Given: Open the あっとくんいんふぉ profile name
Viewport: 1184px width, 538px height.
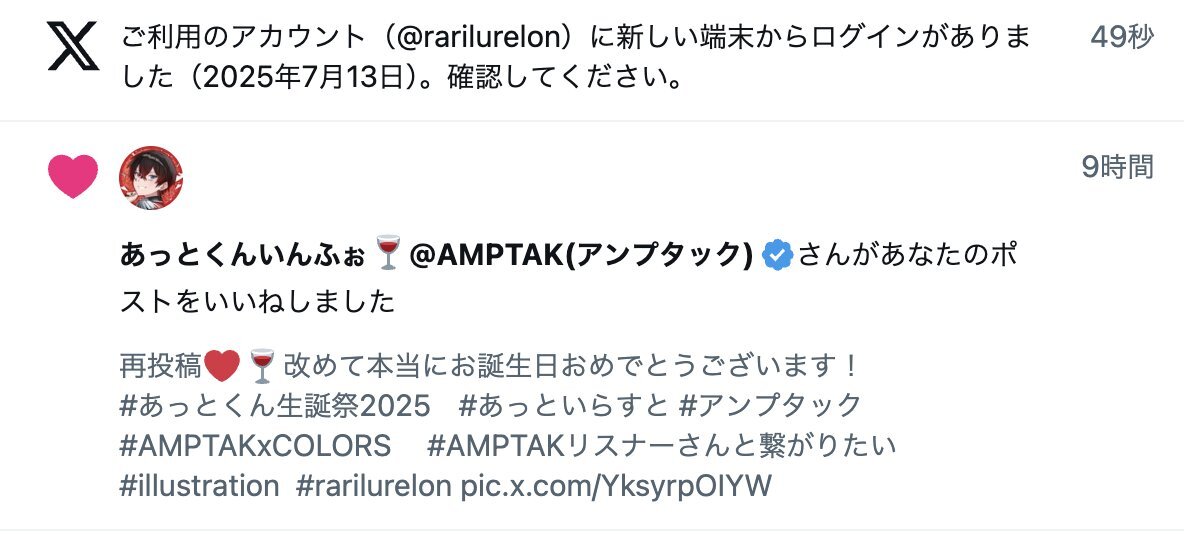Looking at the screenshot, I should pyautogui.click(x=245, y=255).
